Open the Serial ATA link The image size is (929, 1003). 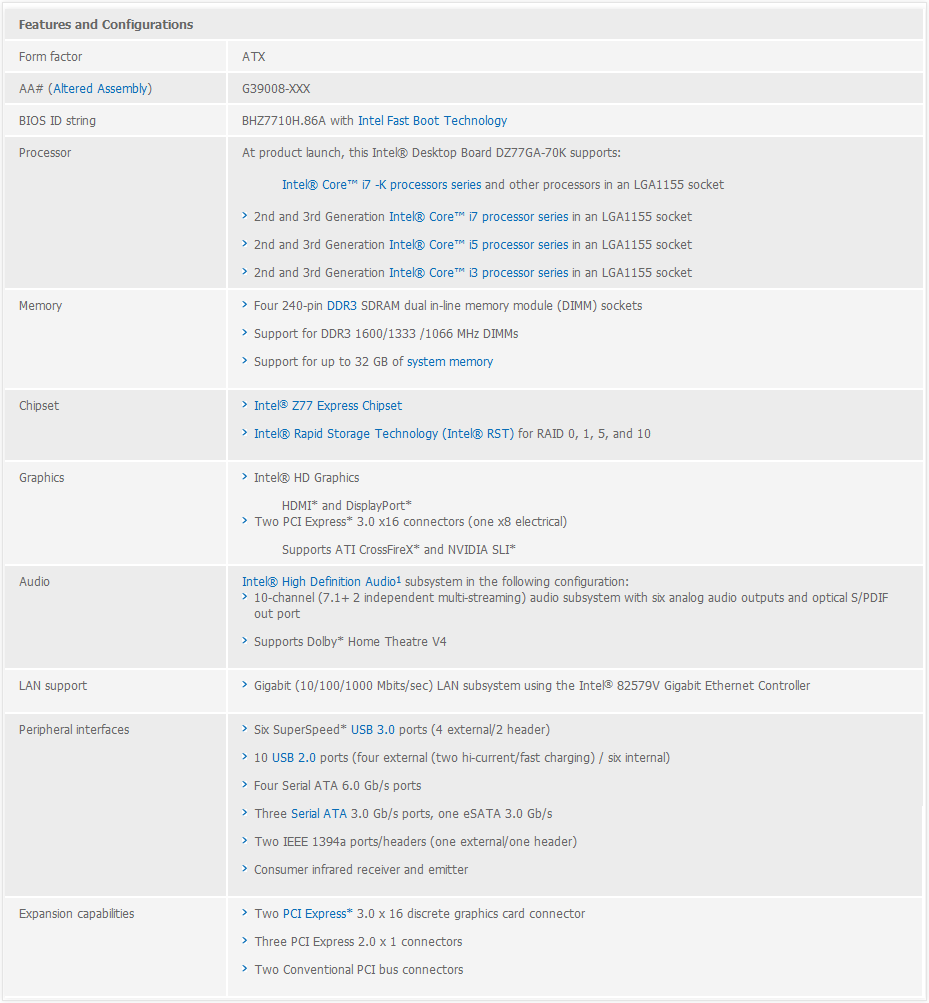pyautogui.click(x=319, y=814)
